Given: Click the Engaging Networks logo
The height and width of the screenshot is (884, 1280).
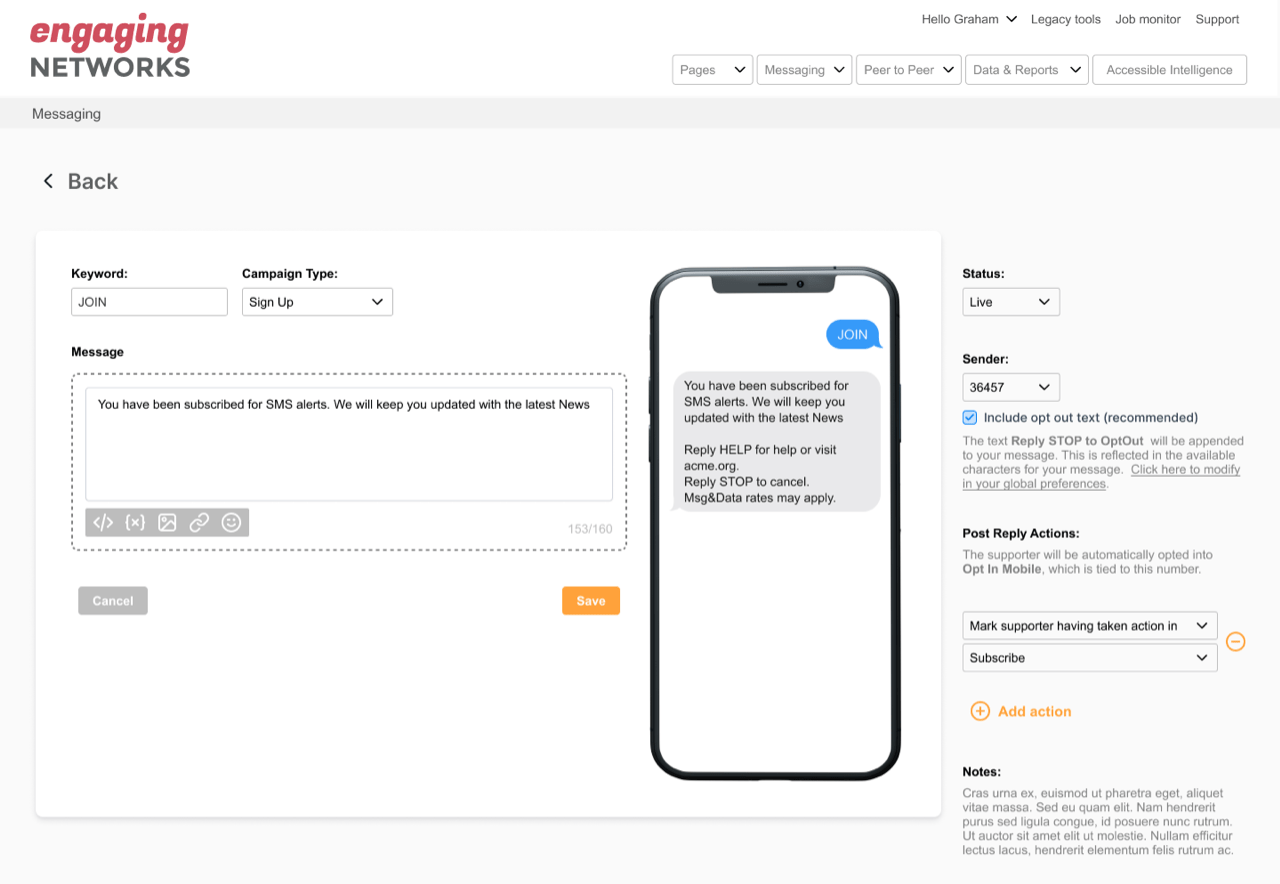Looking at the screenshot, I should click(110, 45).
